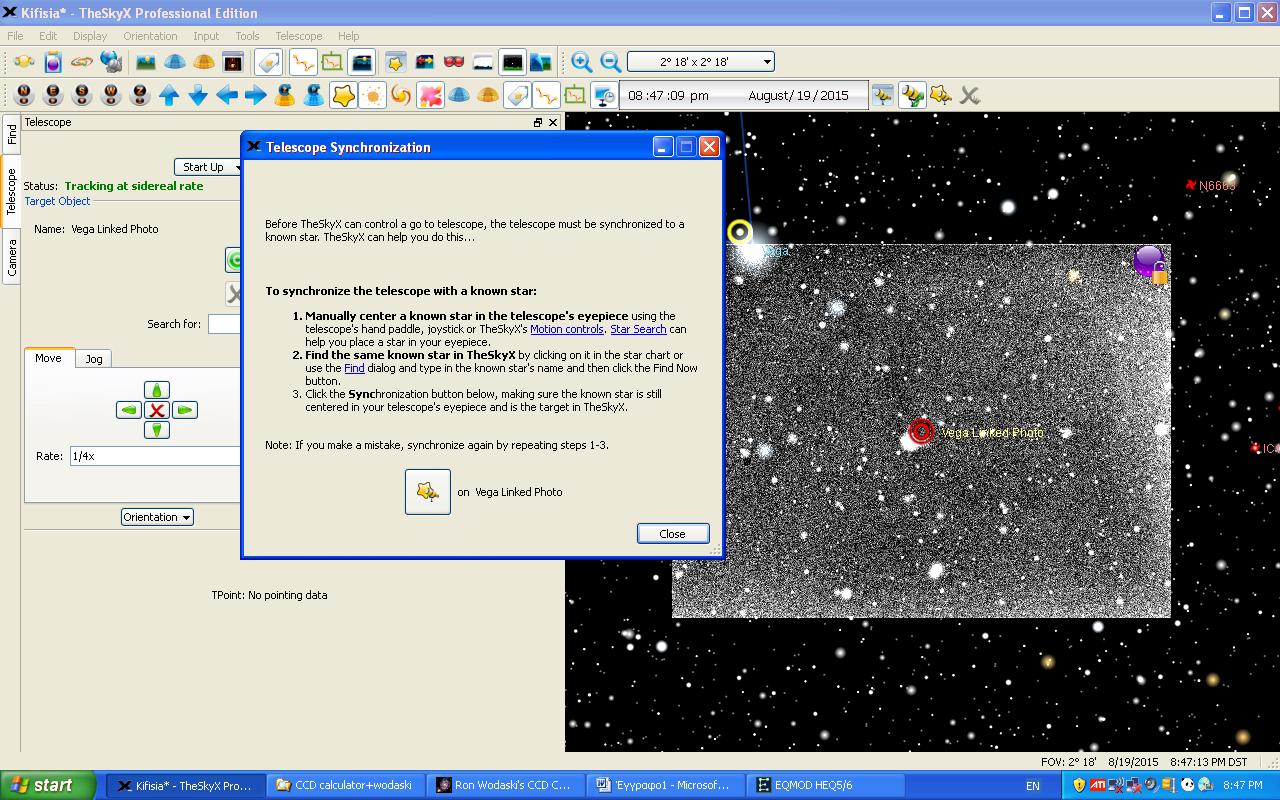Look at zenith with the Z button
The image size is (1280, 800).
tap(140, 95)
